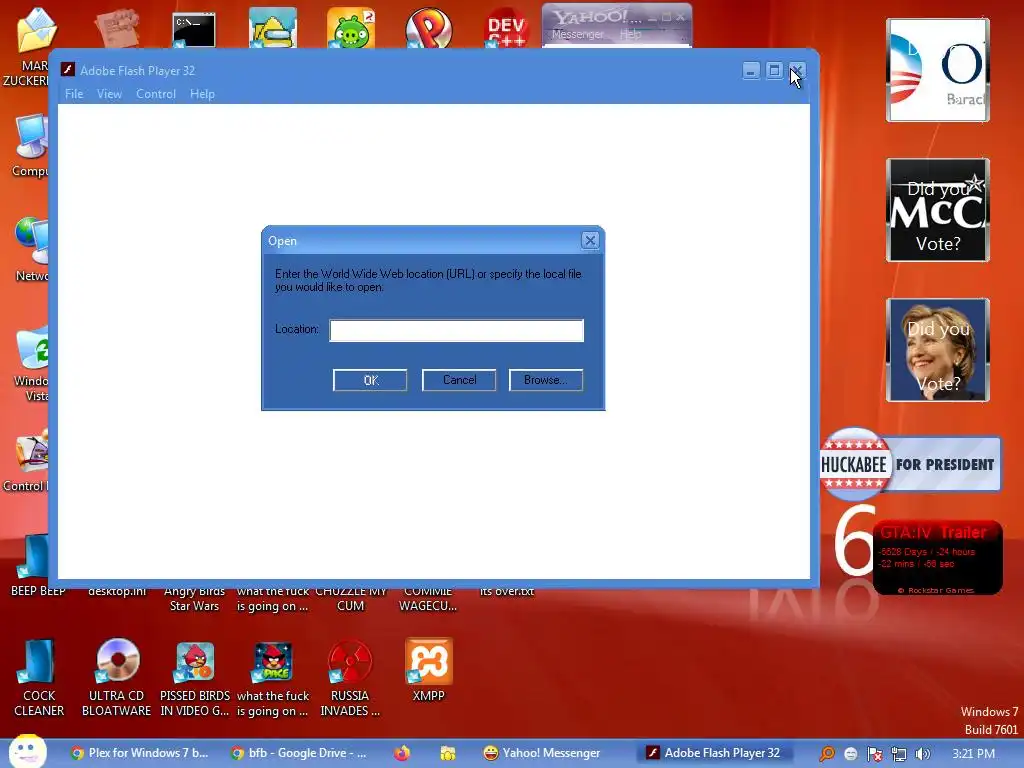
Task: Click the 3:21 PM taskbar clock
Action: 973,754
